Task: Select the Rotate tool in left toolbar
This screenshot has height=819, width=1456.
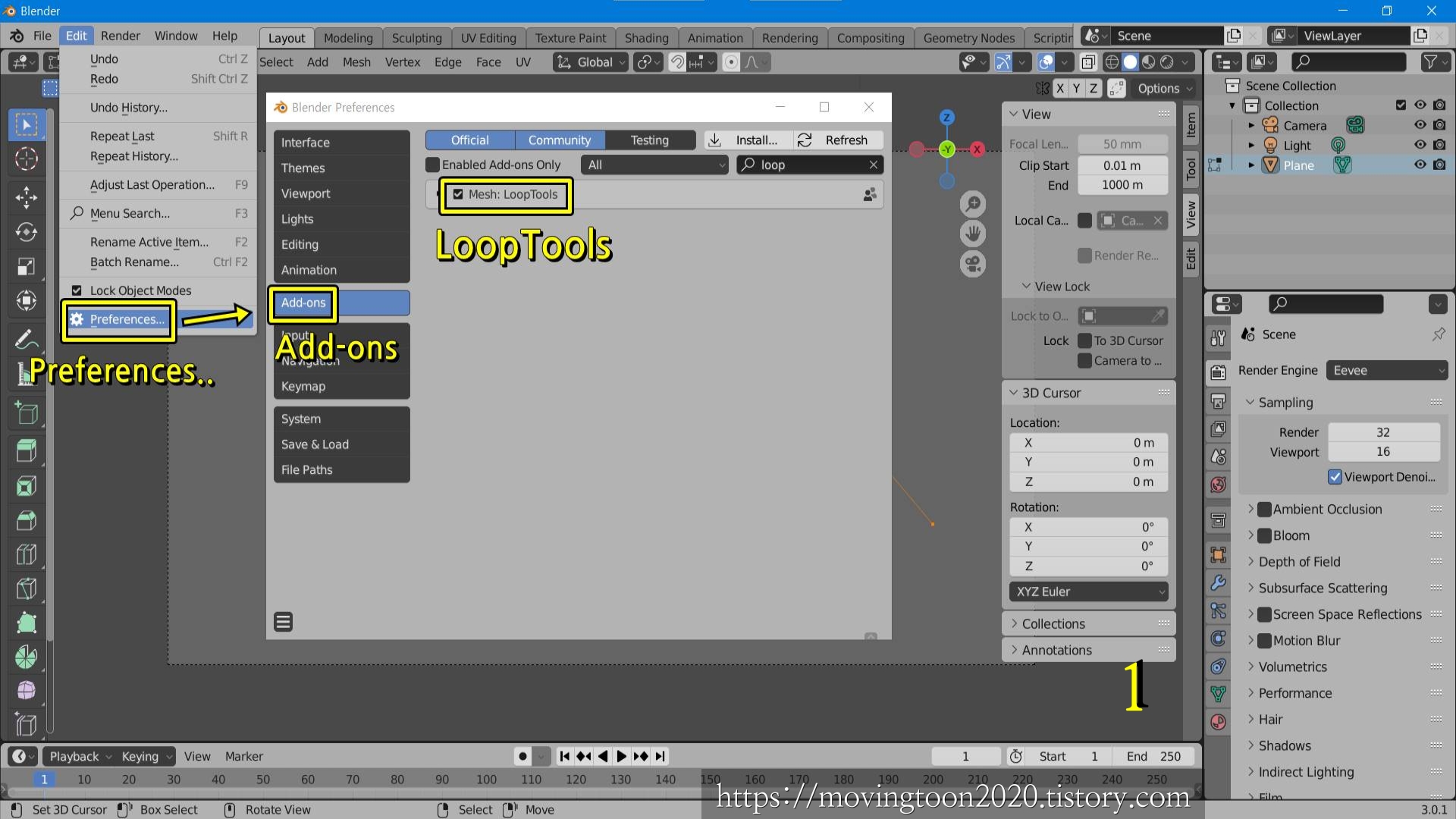Action: (27, 232)
